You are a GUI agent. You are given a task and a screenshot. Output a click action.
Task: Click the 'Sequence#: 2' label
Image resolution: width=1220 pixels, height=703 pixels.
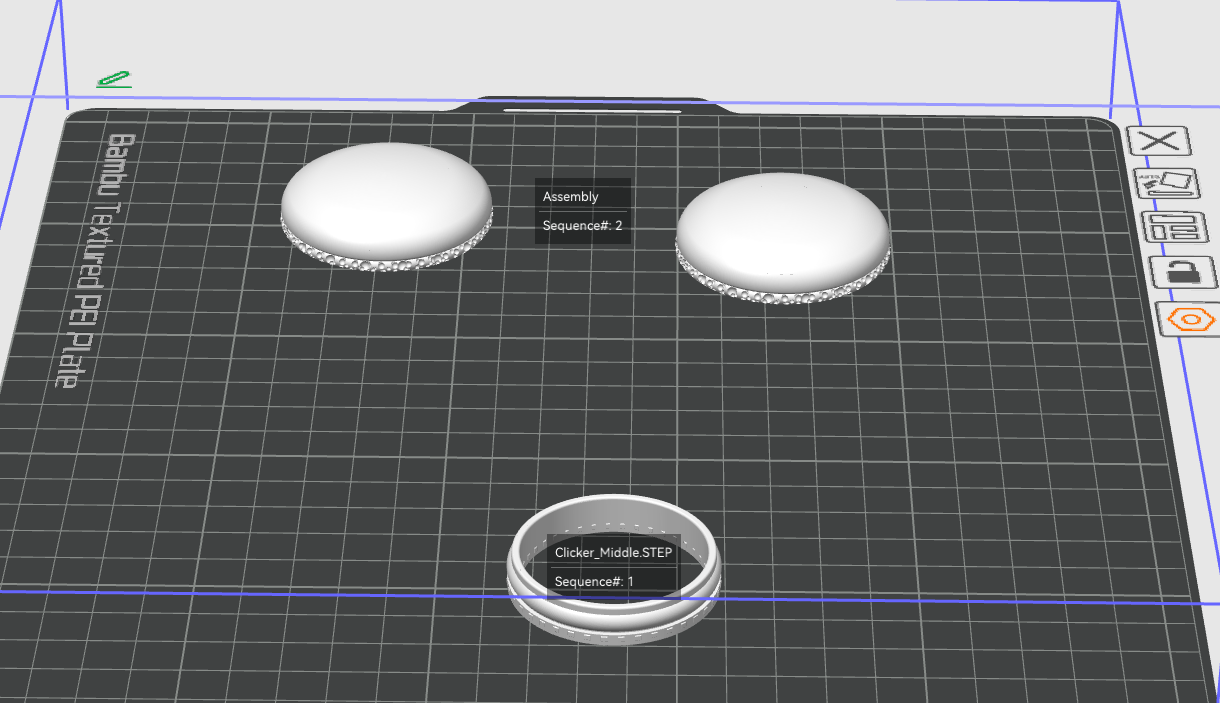coord(583,226)
